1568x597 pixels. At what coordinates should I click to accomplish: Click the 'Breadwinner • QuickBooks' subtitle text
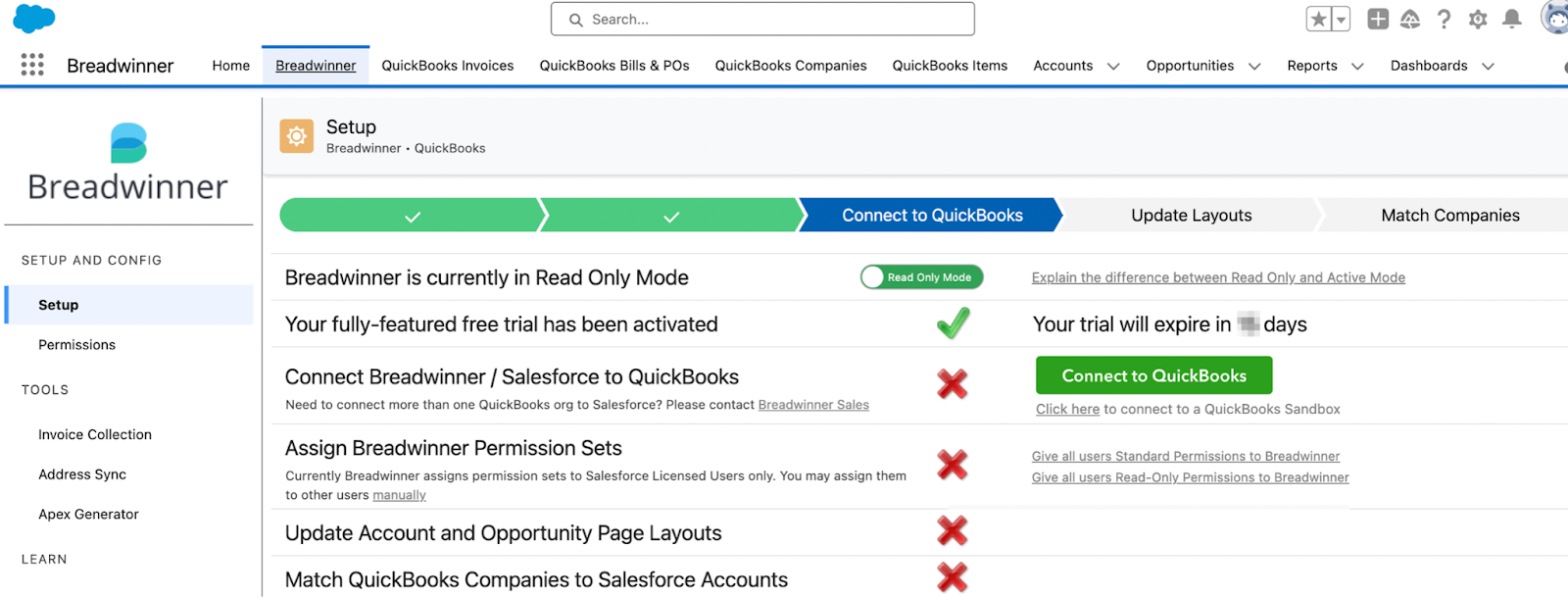coord(406,148)
